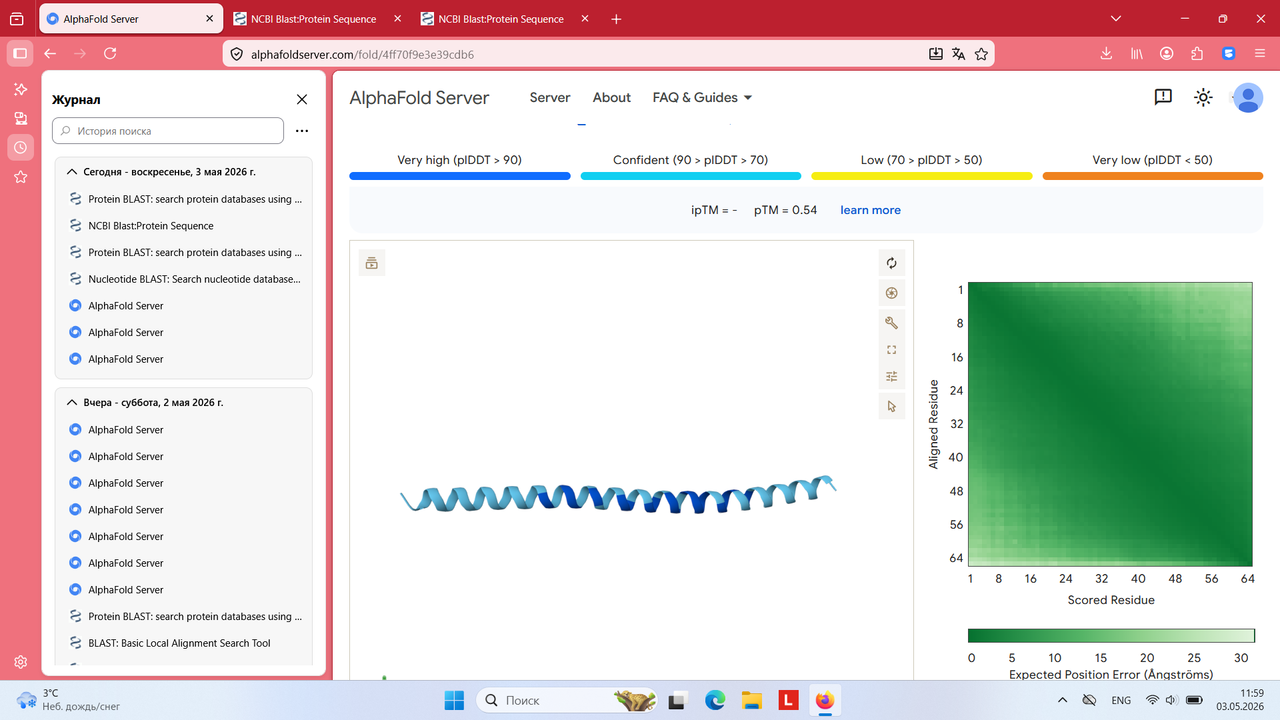Open the AI chatbot sidebar sparkle icon
The image size is (1280, 720).
coord(20,89)
